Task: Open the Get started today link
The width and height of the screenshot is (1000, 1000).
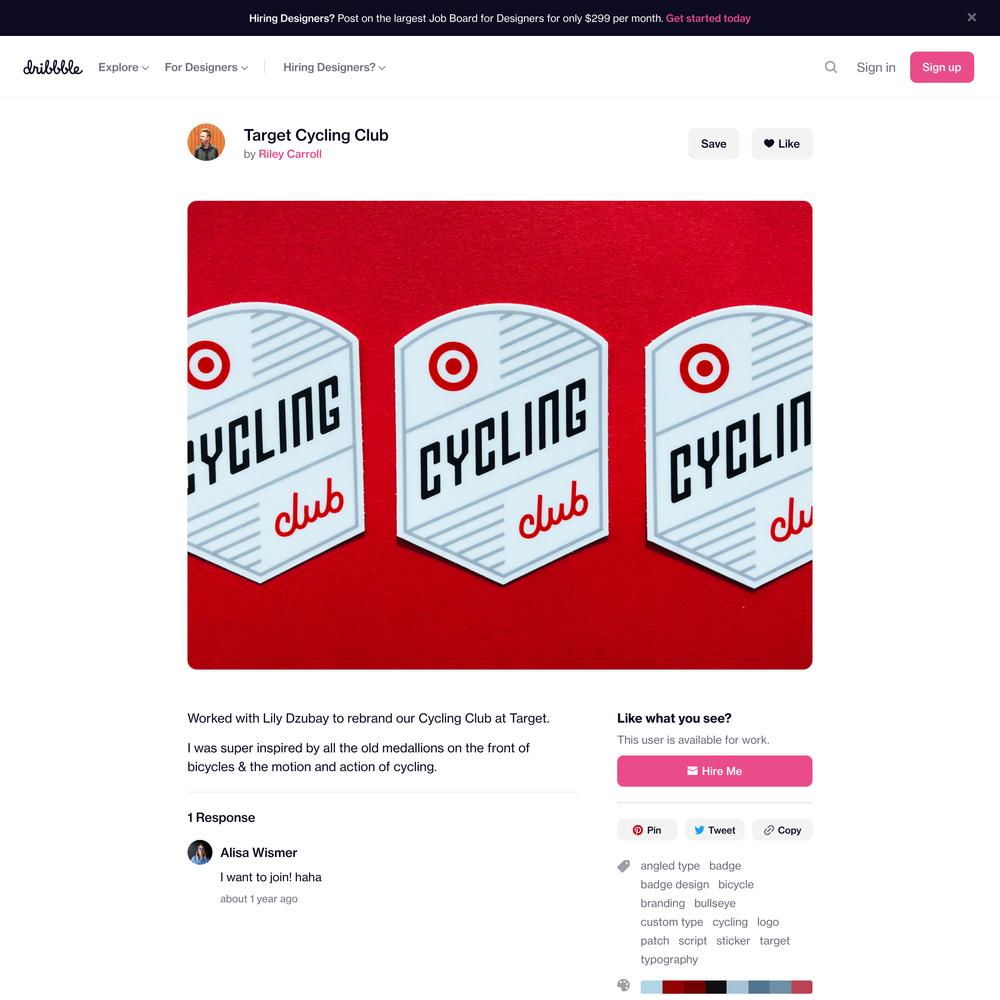Action: click(x=708, y=18)
